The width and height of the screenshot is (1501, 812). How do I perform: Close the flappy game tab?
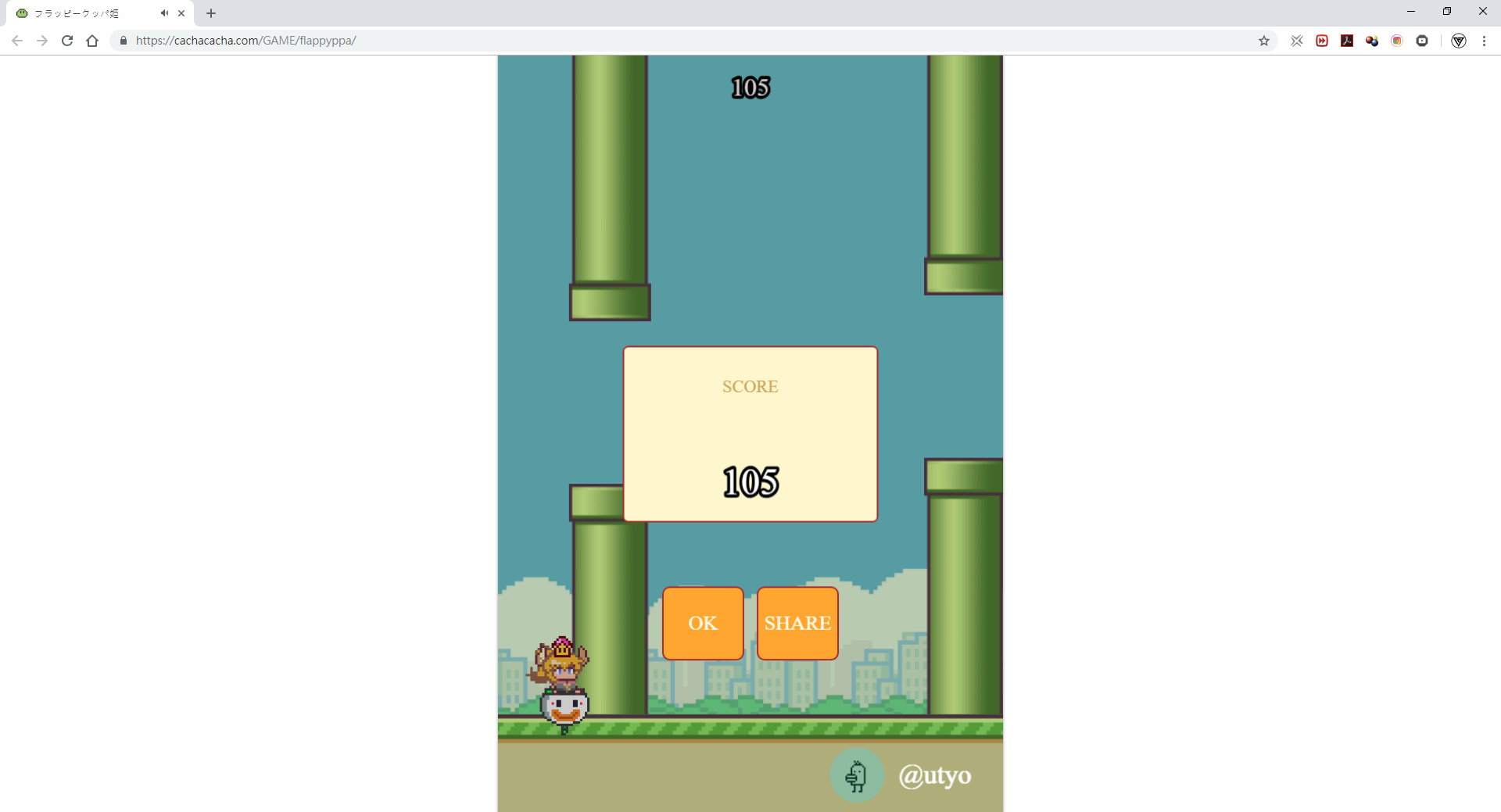(181, 13)
